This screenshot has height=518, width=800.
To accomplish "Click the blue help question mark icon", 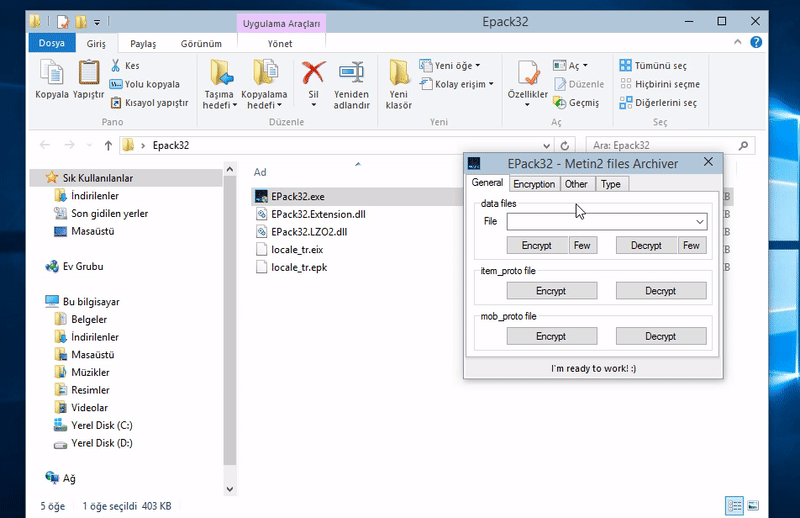I will click(756, 42).
